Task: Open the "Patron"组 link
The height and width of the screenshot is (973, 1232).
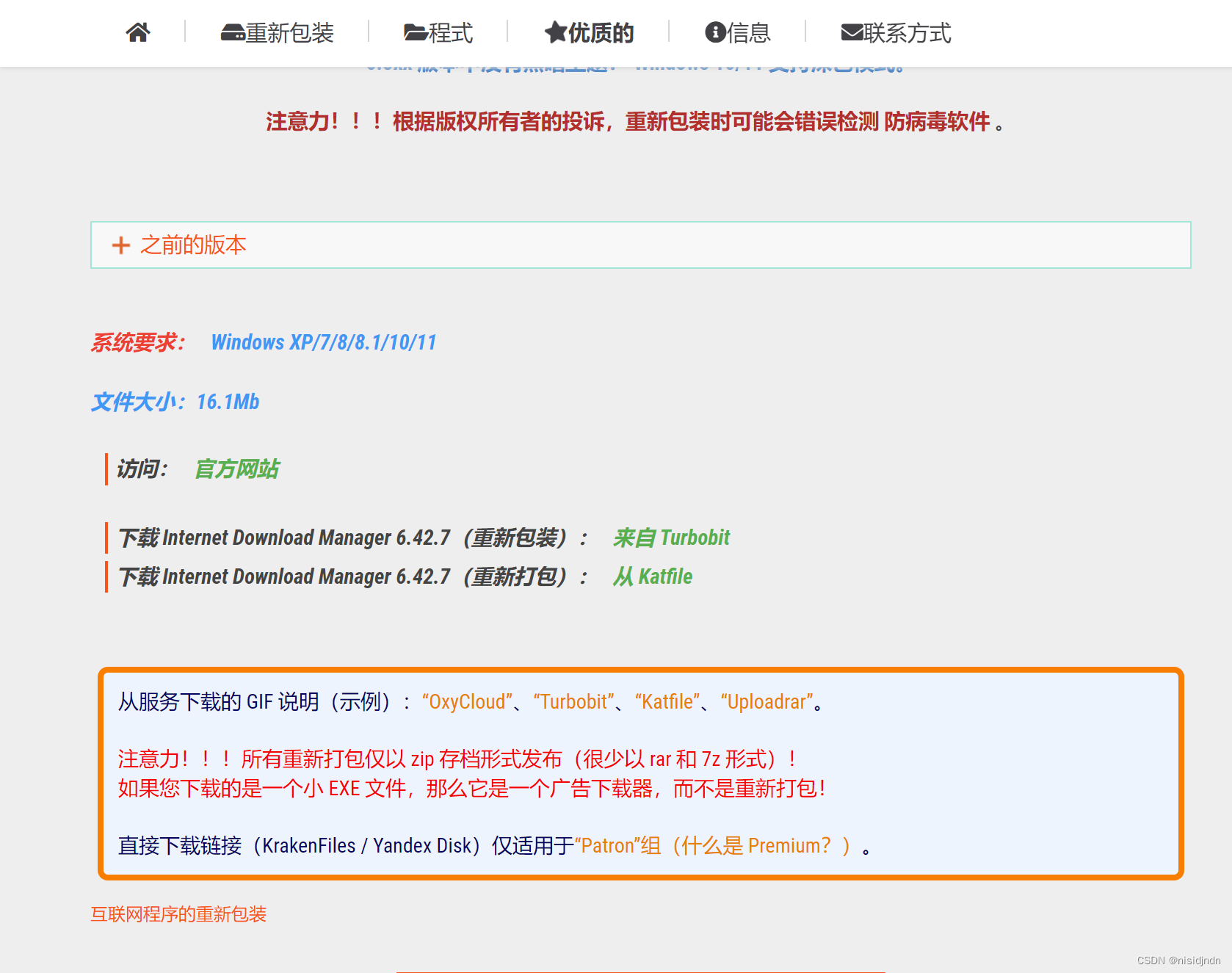Action: [x=617, y=846]
